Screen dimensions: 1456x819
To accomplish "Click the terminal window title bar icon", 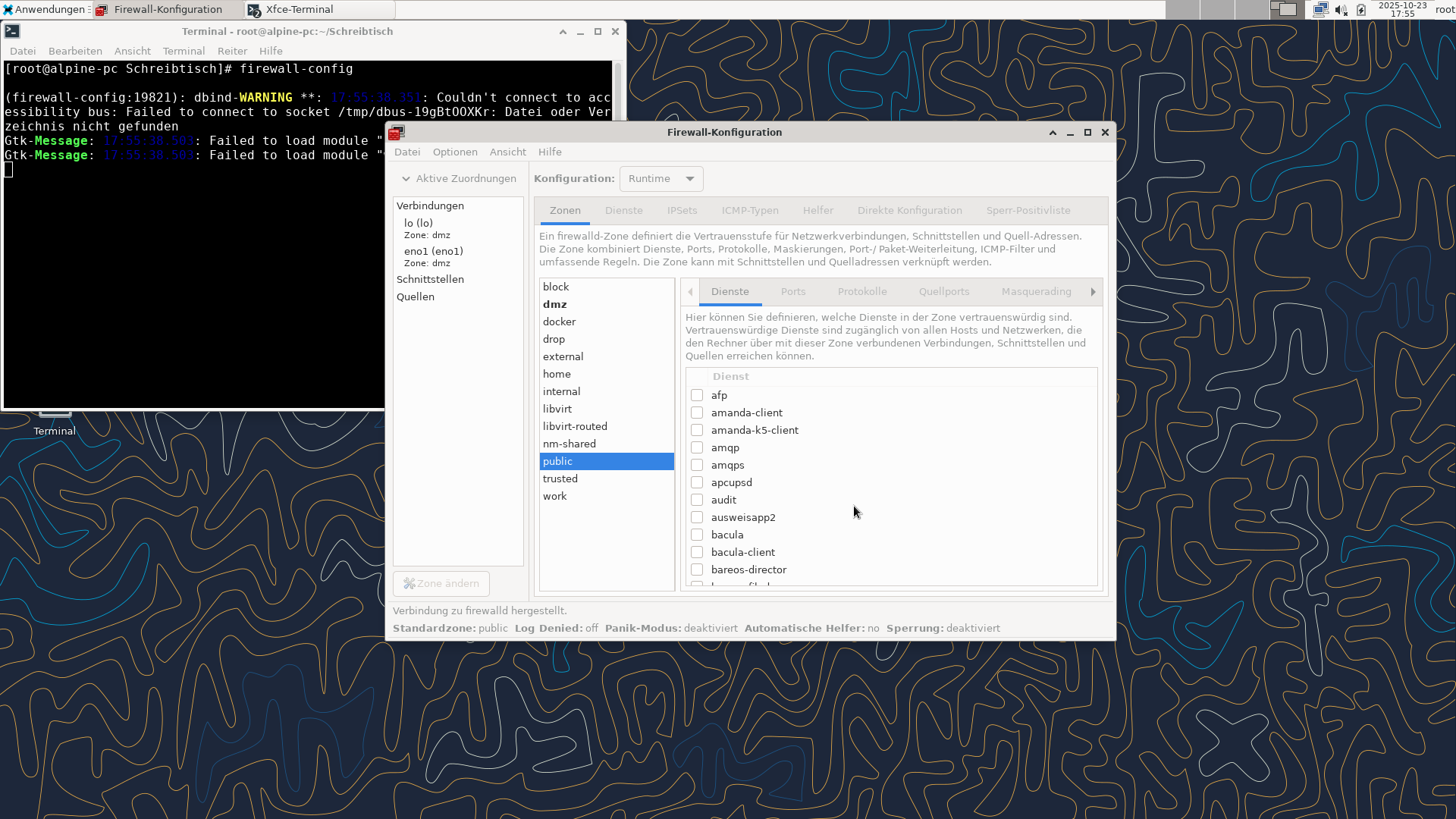I will click(12, 31).
